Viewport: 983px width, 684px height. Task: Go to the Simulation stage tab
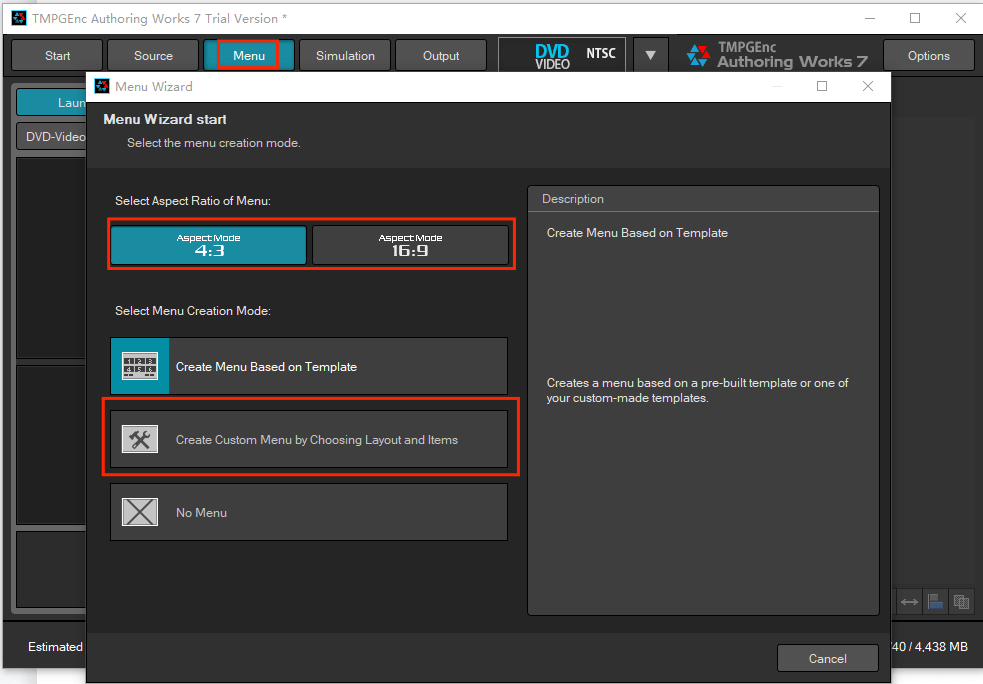tap(345, 55)
